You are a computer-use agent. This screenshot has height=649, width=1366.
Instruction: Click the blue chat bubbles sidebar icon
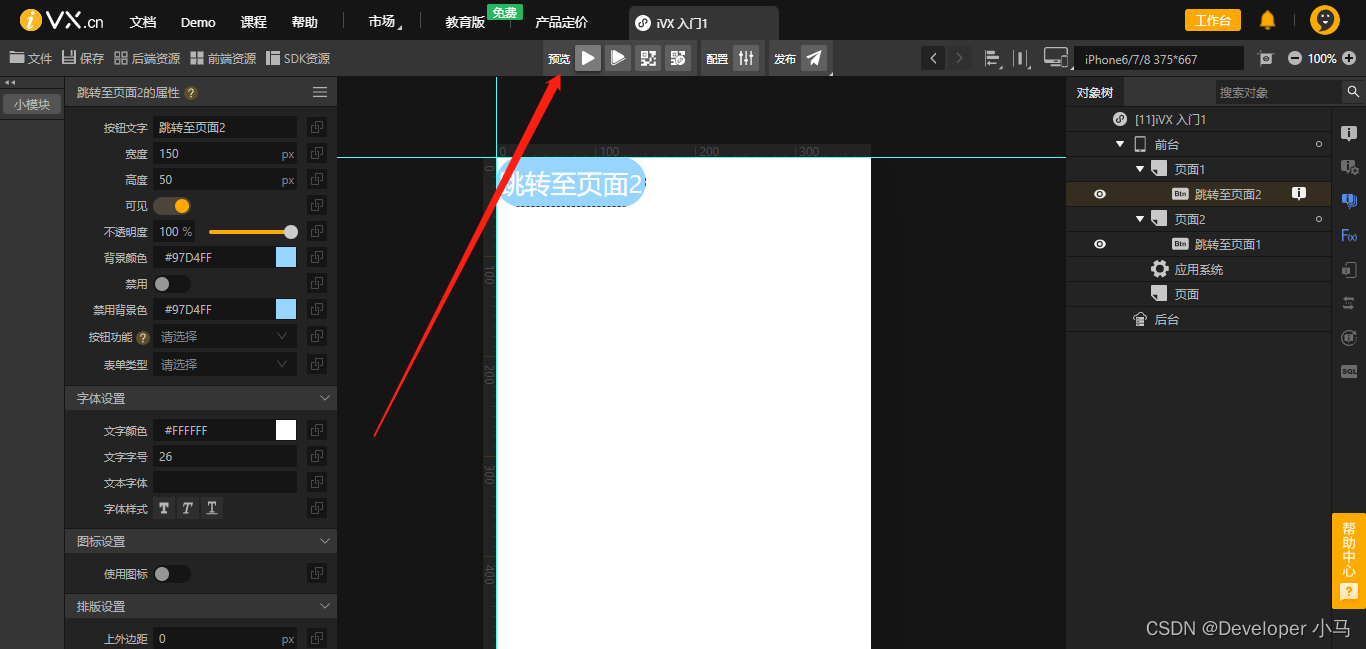1349,201
